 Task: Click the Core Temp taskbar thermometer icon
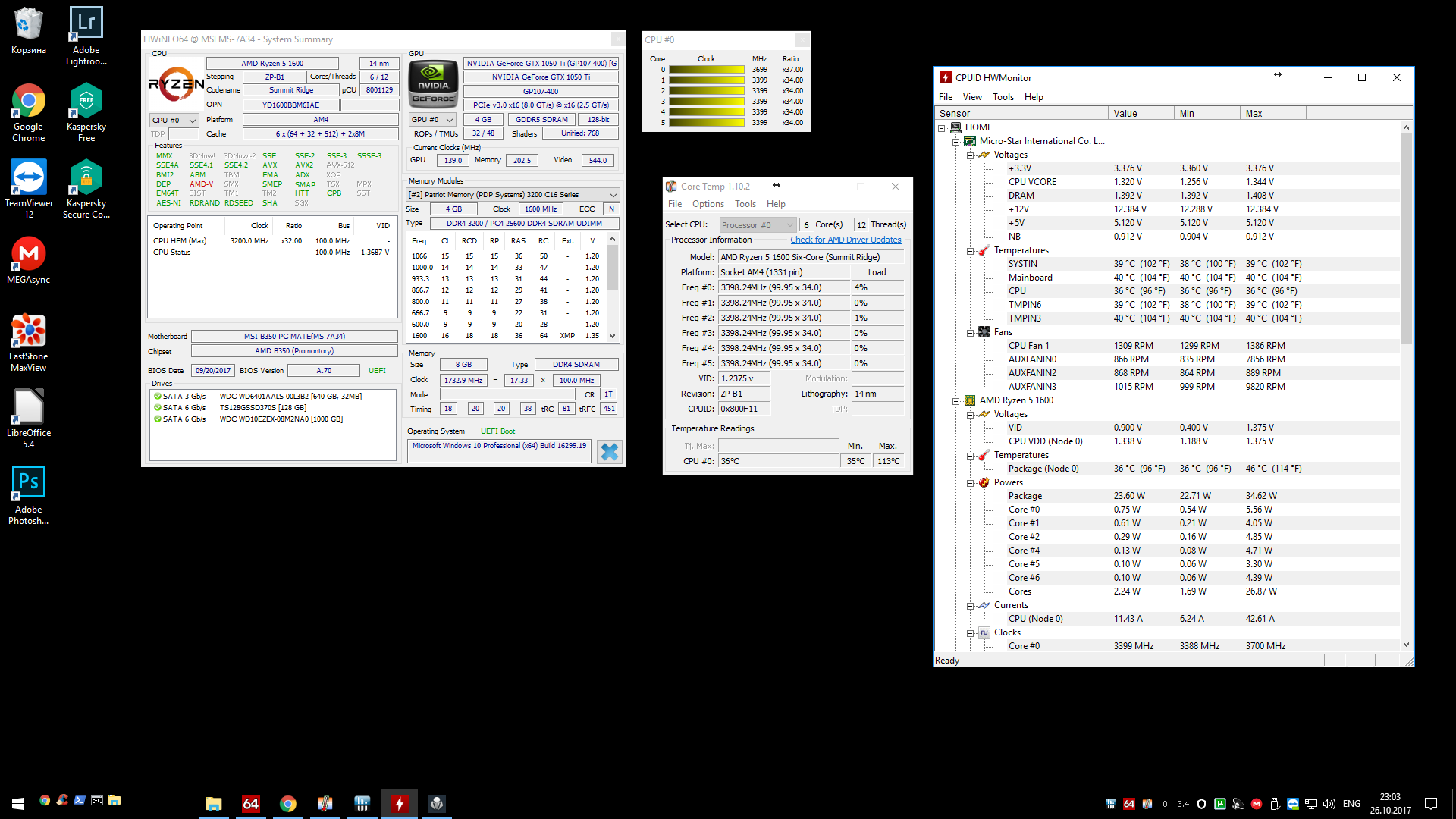(x=325, y=804)
